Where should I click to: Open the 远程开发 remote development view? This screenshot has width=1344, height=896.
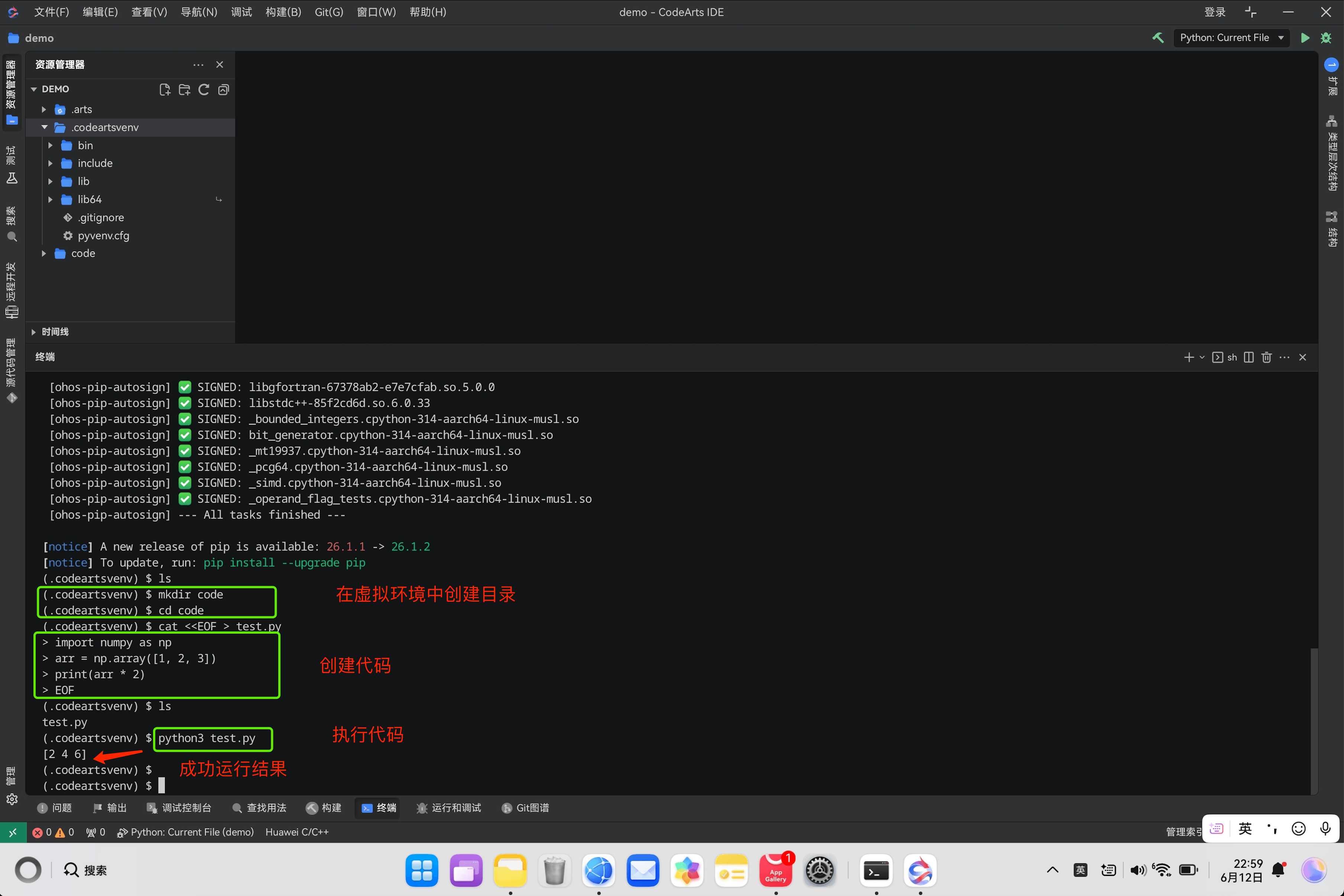[x=12, y=290]
